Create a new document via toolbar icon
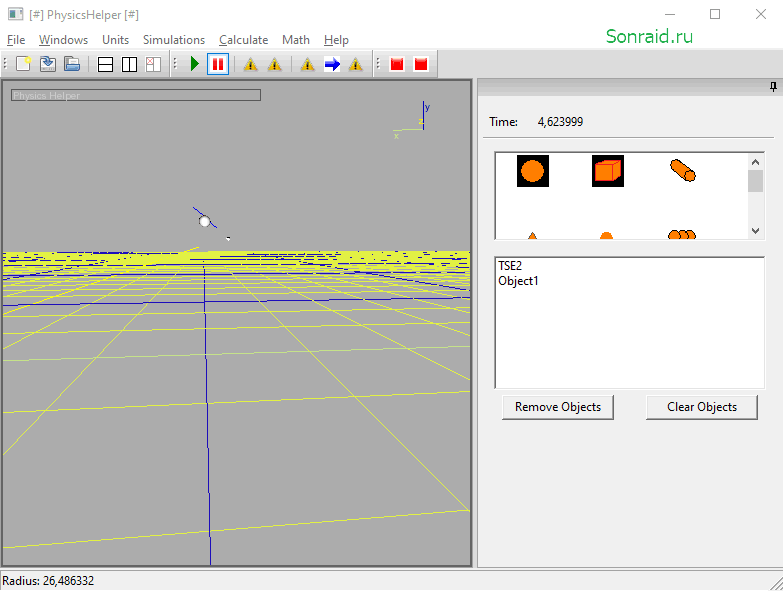783x591 pixels. click(23, 64)
